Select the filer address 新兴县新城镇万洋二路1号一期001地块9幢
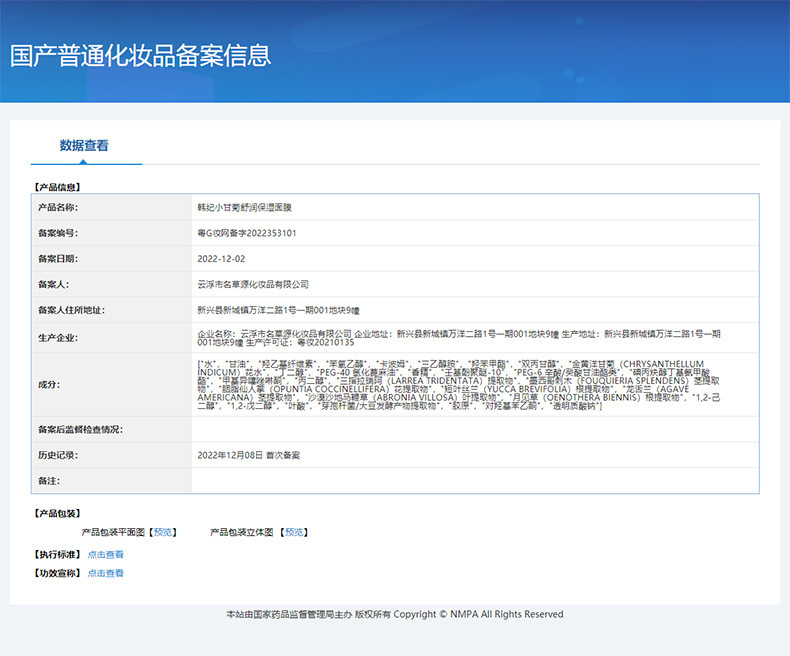 tap(278, 310)
